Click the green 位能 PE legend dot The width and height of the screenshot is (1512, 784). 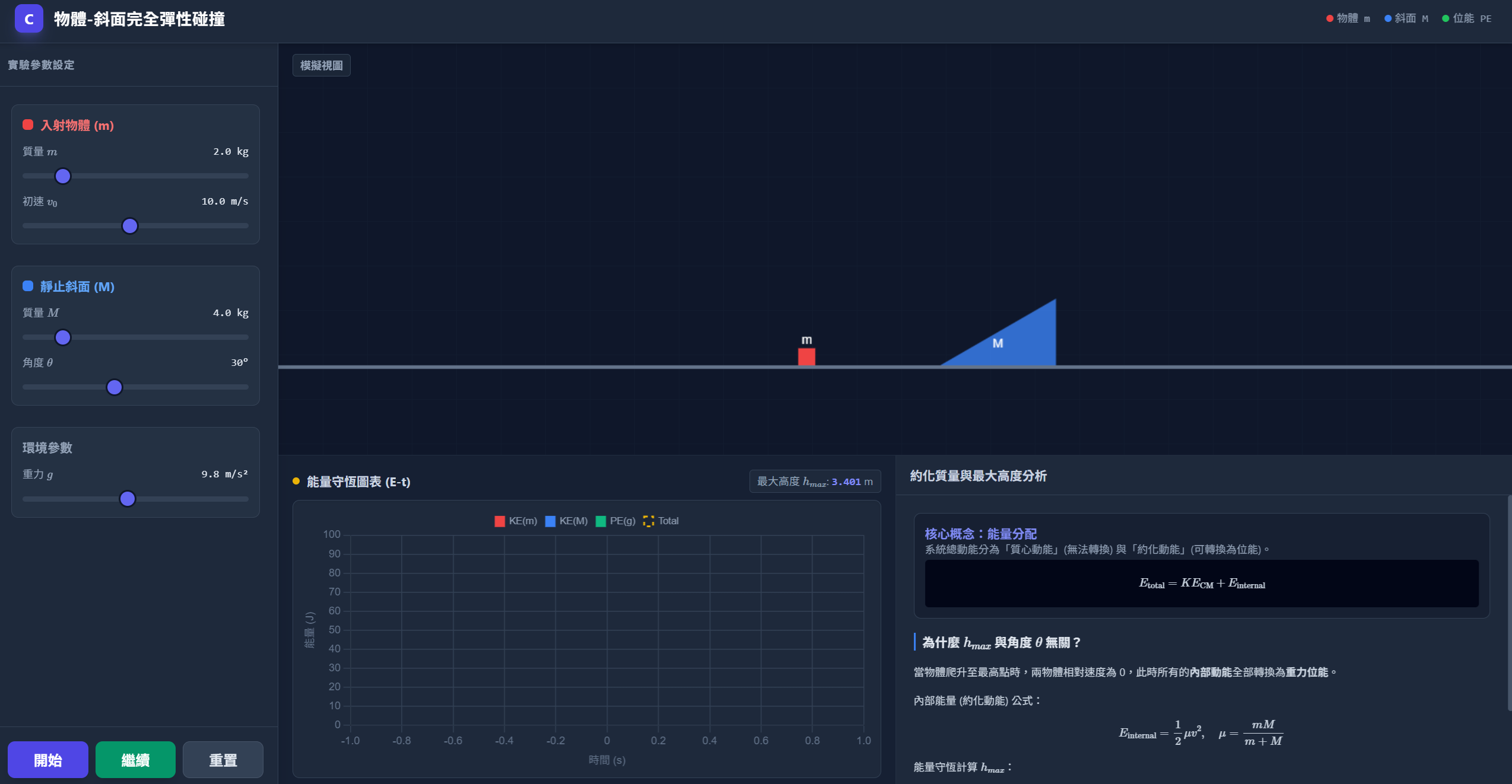click(x=1446, y=18)
